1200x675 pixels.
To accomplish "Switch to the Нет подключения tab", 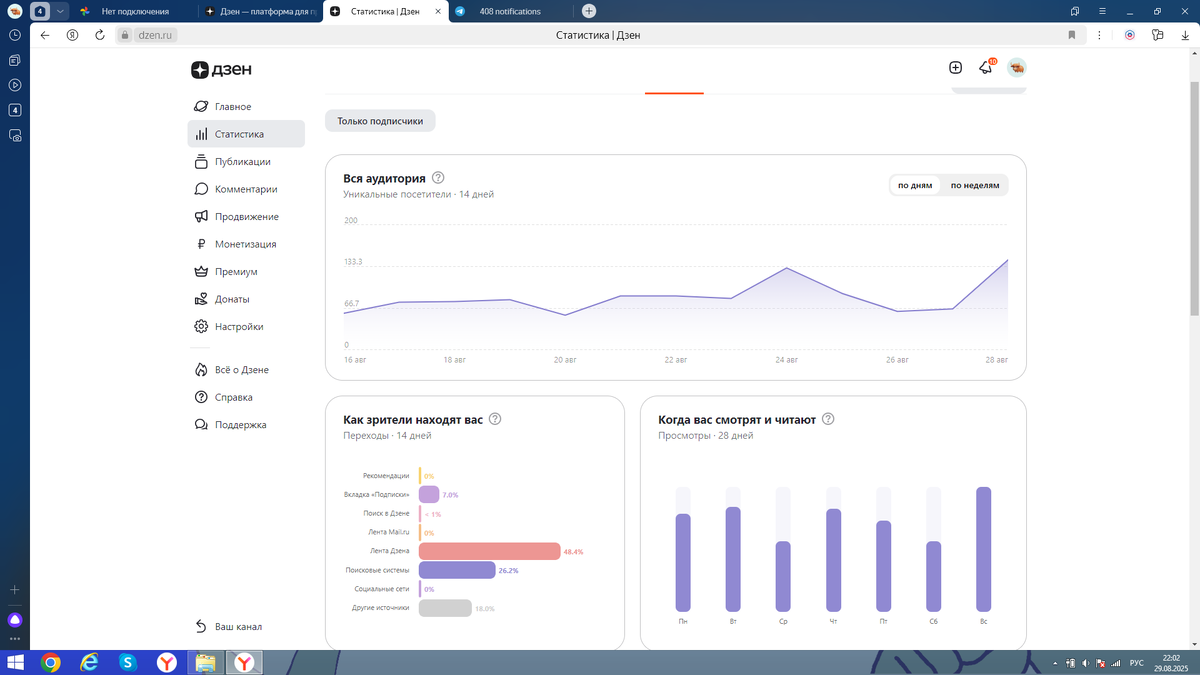I will (133, 11).
